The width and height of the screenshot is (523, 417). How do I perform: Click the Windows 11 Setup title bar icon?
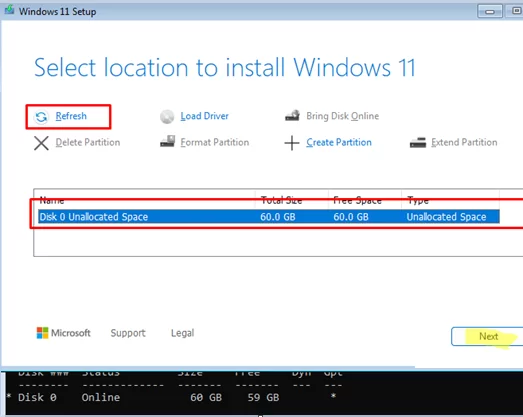(x=9, y=10)
